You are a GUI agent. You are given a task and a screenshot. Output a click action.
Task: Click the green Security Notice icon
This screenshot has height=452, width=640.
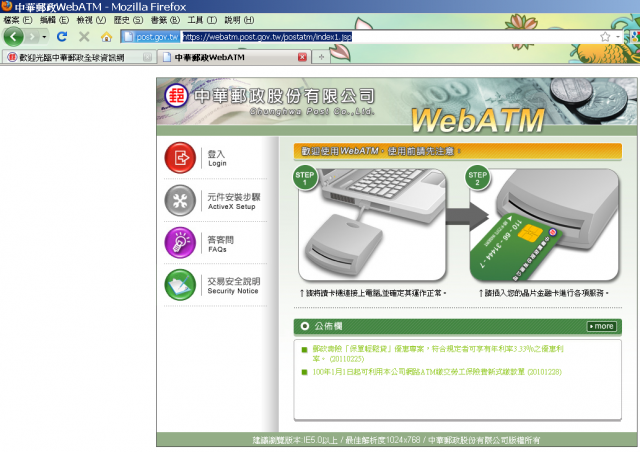[x=180, y=285]
